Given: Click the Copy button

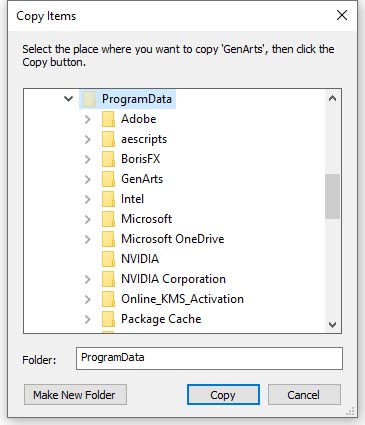Looking at the screenshot, I should (223, 395).
